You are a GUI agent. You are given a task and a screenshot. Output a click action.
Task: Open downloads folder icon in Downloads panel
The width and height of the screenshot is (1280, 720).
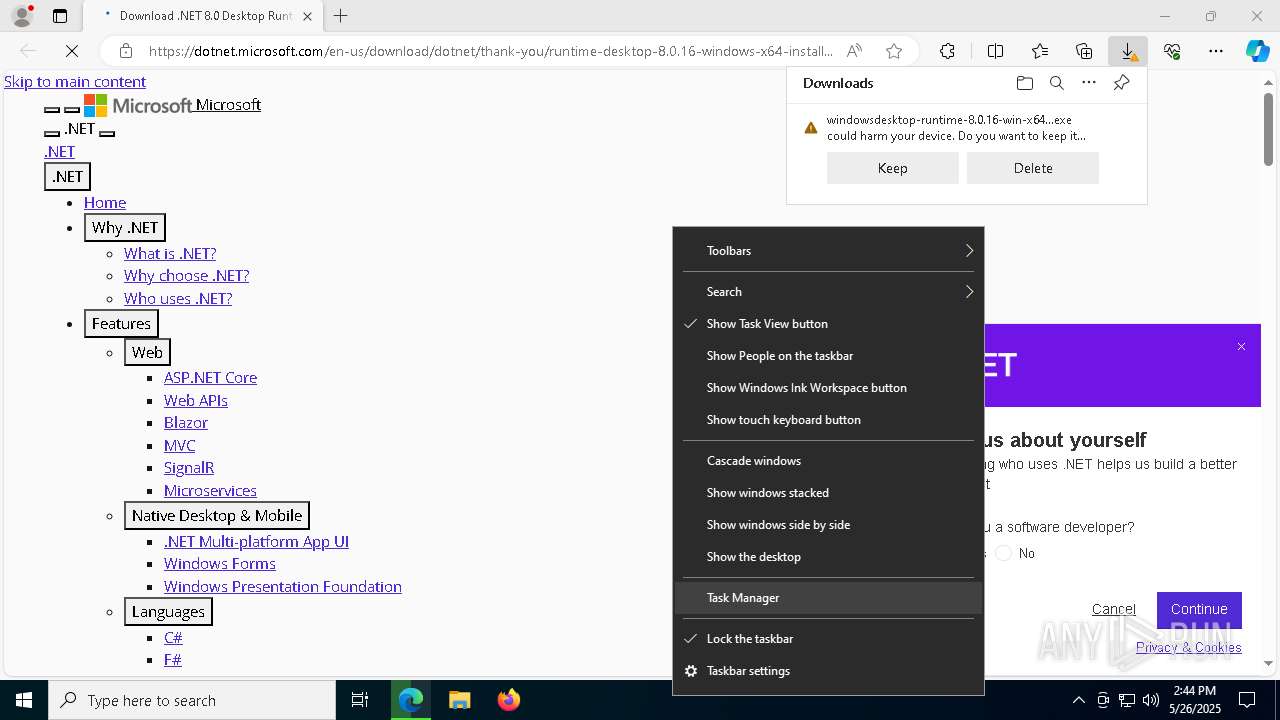[x=1024, y=83]
